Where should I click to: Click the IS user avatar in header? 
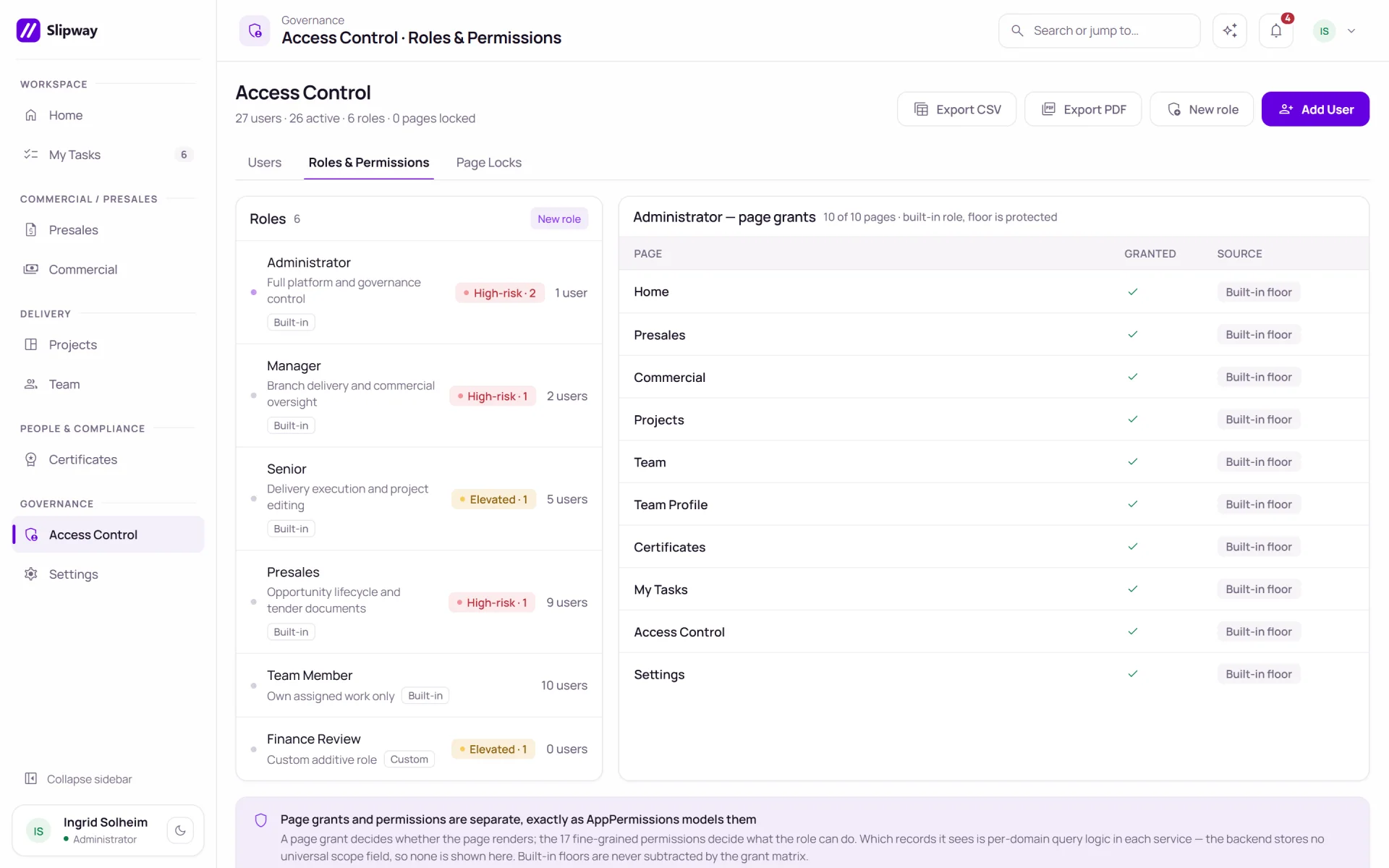pyautogui.click(x=1324, y=31)
